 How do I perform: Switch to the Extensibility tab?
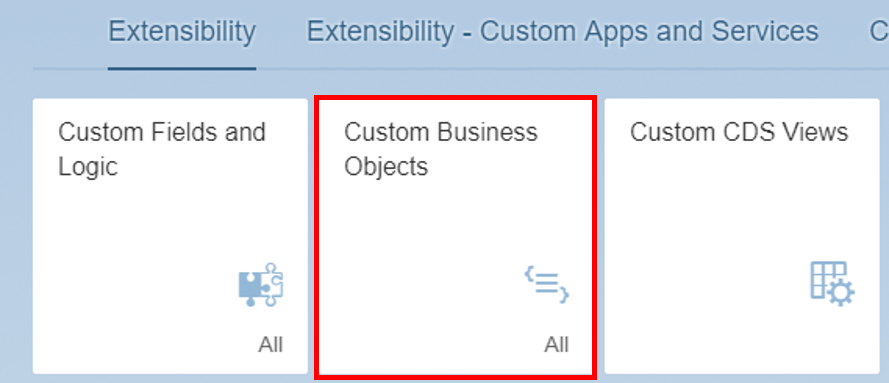click(182, 32)
